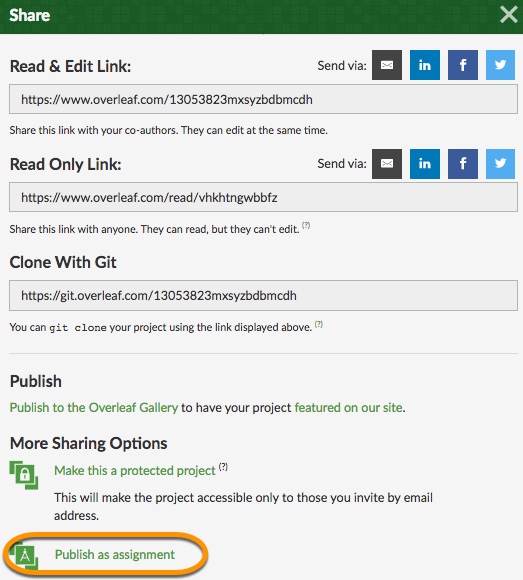
Task: Open help mark beside read-only link description
Action: tap(306, 225)
